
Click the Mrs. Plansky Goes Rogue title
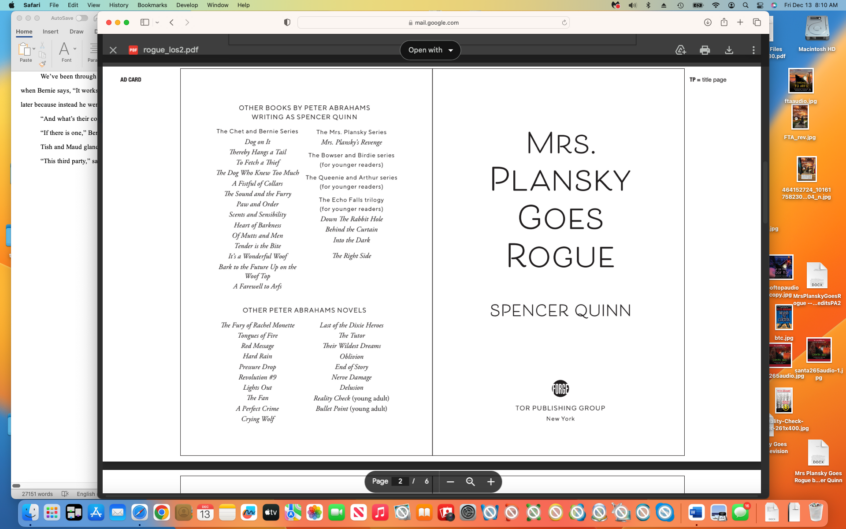click(x=560, y=199)
